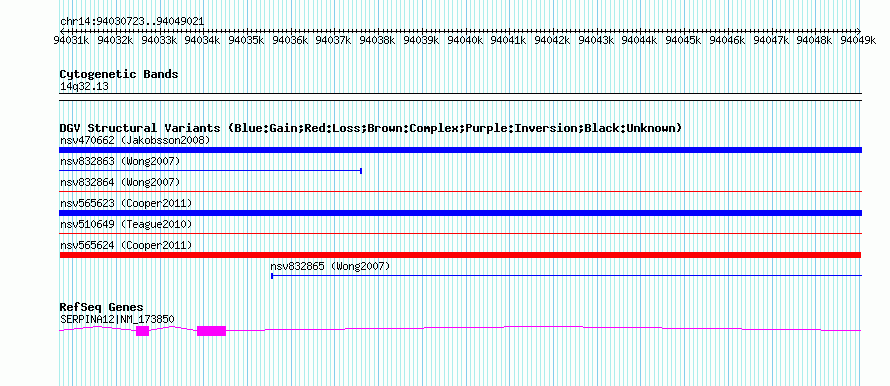This screenshot has width=890, height=386.
Task: Click the 94035k ruler tick label
Action: 246,40
